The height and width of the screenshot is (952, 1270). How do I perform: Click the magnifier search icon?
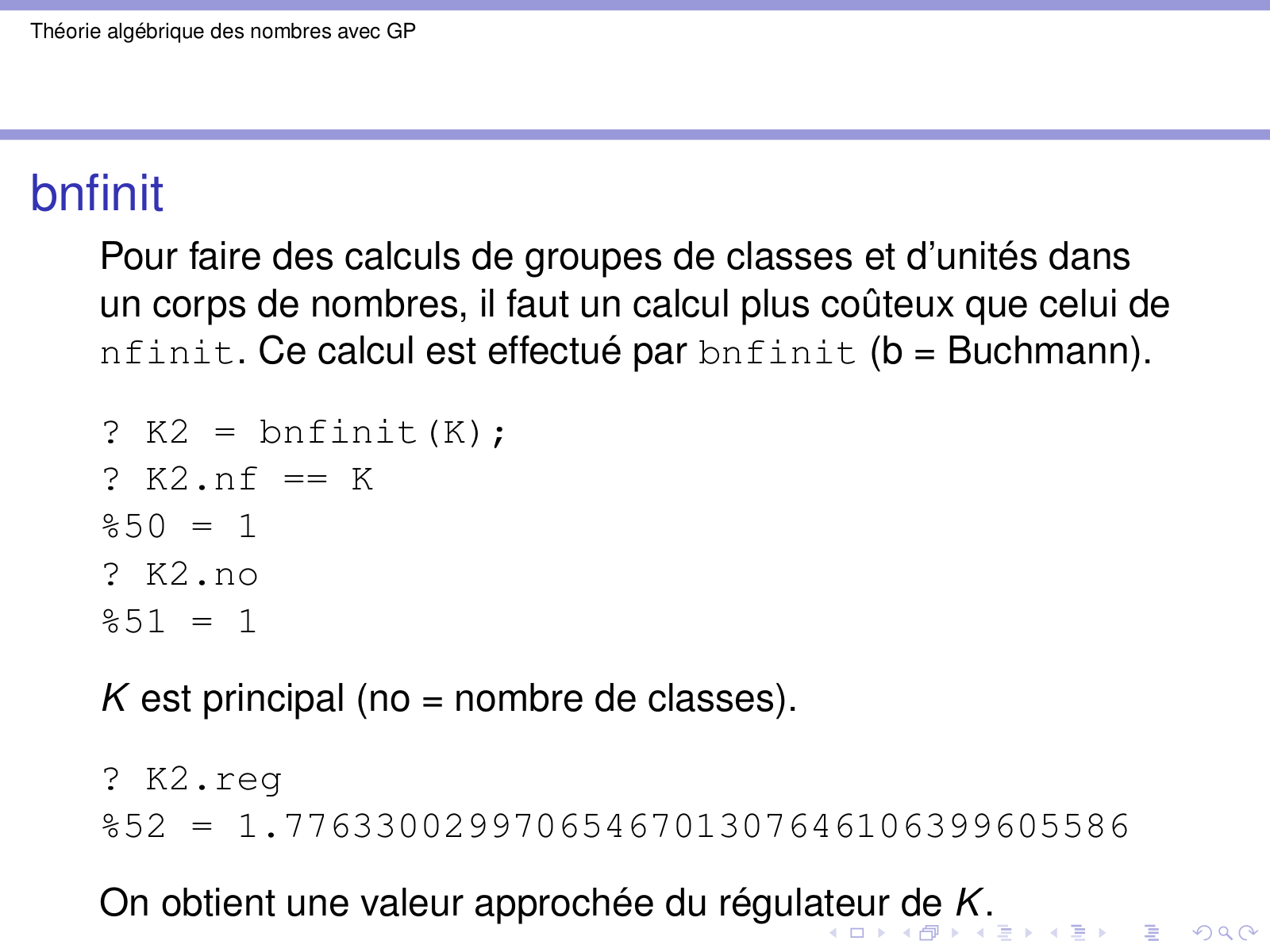point(1225,933)
